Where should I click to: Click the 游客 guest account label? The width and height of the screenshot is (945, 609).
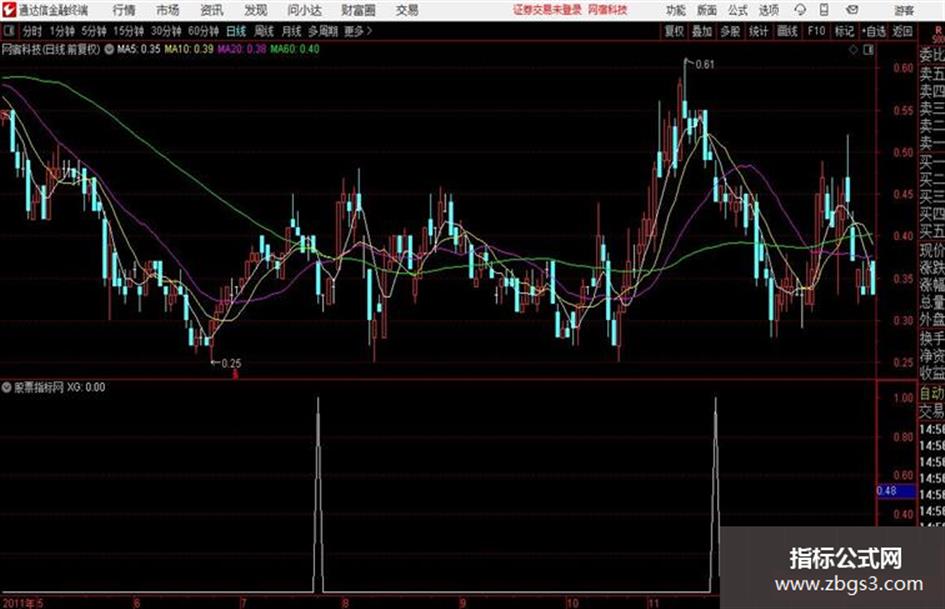coord(903,10)
